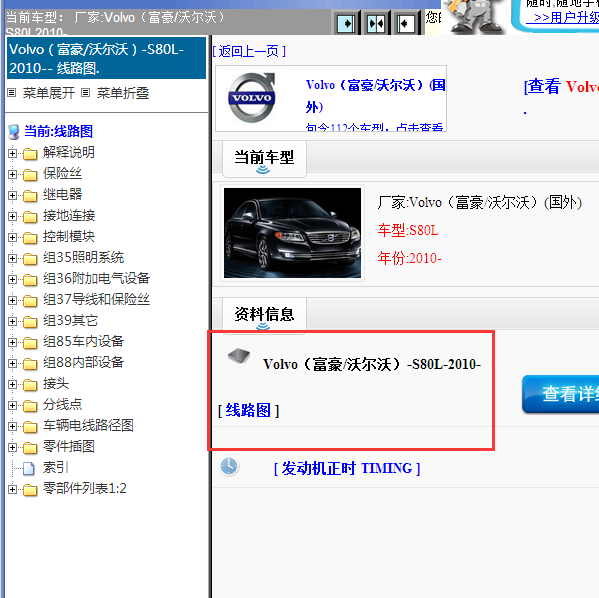
Task: Go back via 返回上一页 link
Action: [249, 51]
